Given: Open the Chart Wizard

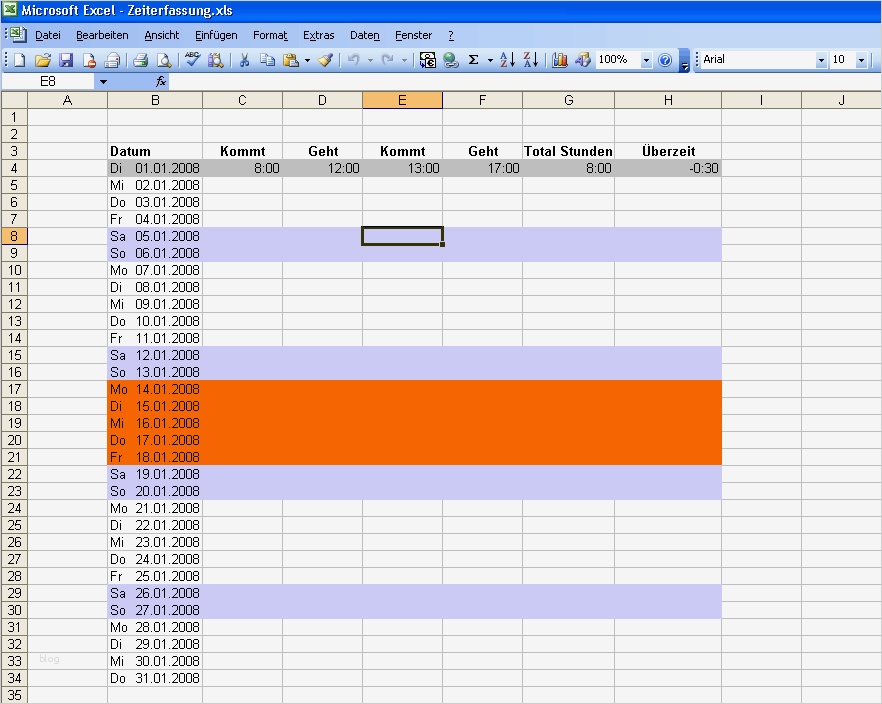Looking at the screenshot, I should [558, 60].
